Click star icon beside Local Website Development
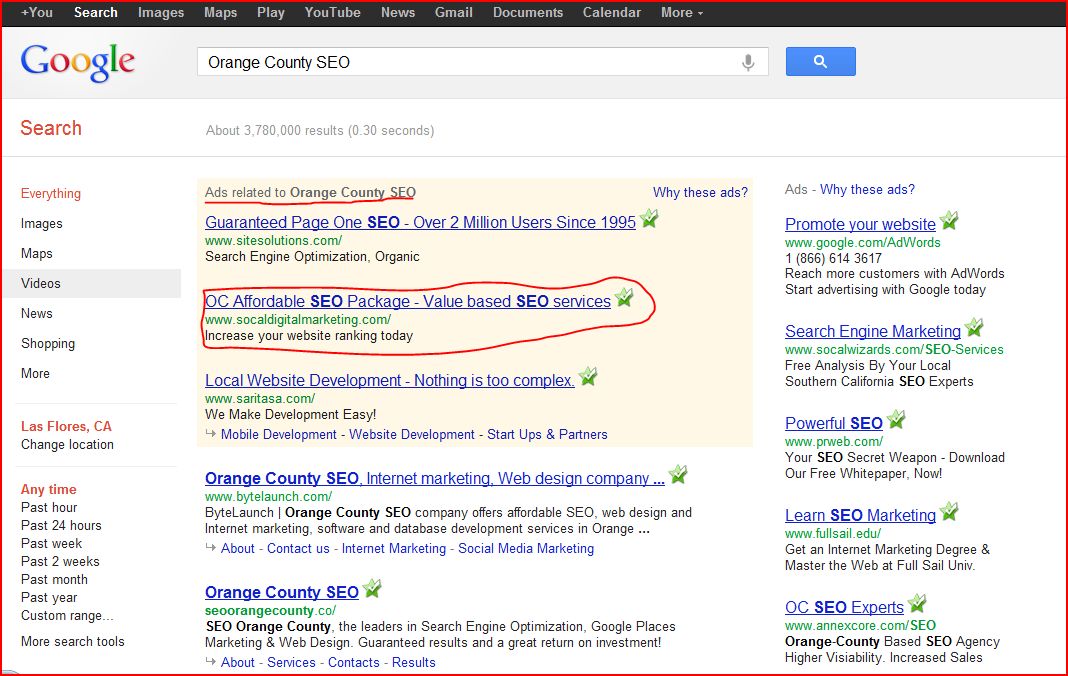 click(588, 376)
